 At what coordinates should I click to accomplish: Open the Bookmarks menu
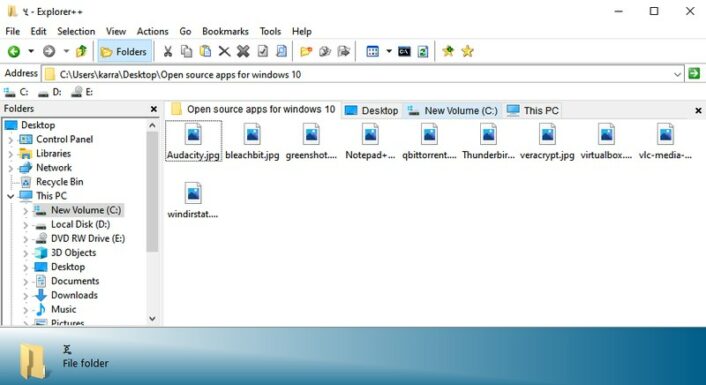coord(225,31)
